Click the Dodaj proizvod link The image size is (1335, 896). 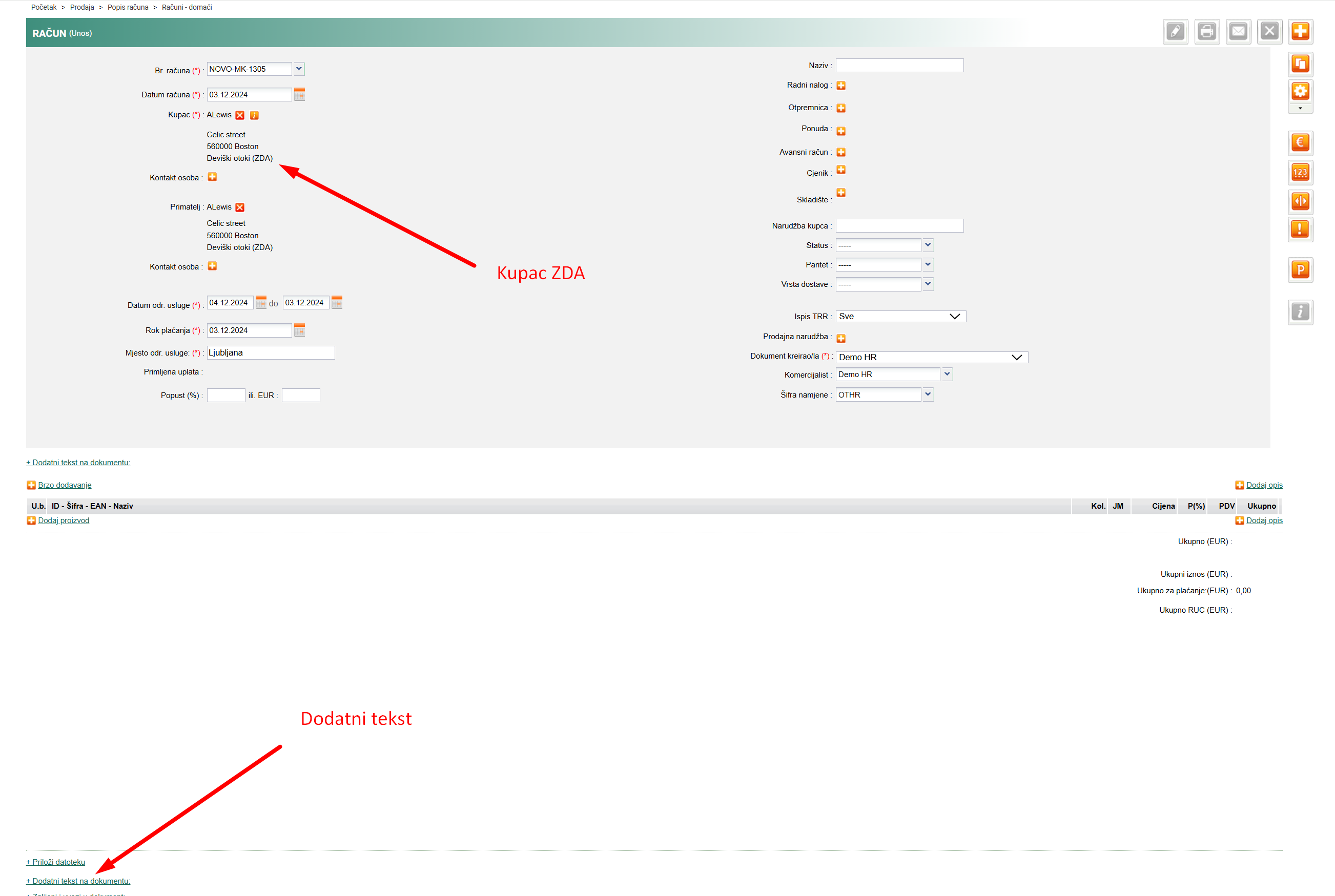tap(64, 520)
